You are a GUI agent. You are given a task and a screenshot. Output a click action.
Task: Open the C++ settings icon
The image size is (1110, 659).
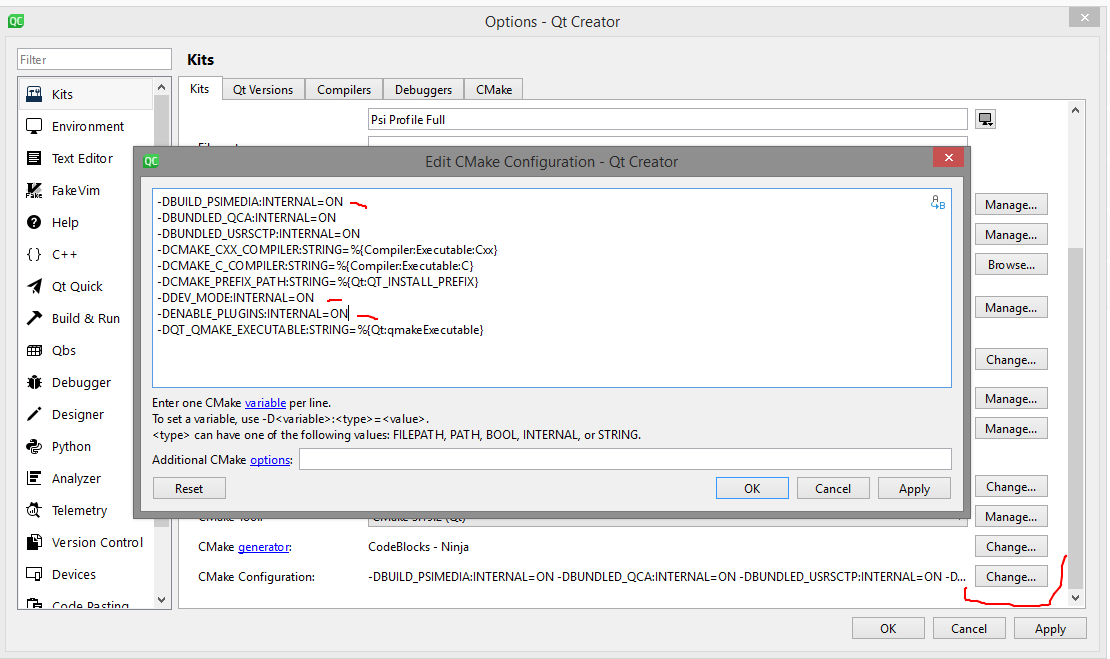[x=35, y=254]
